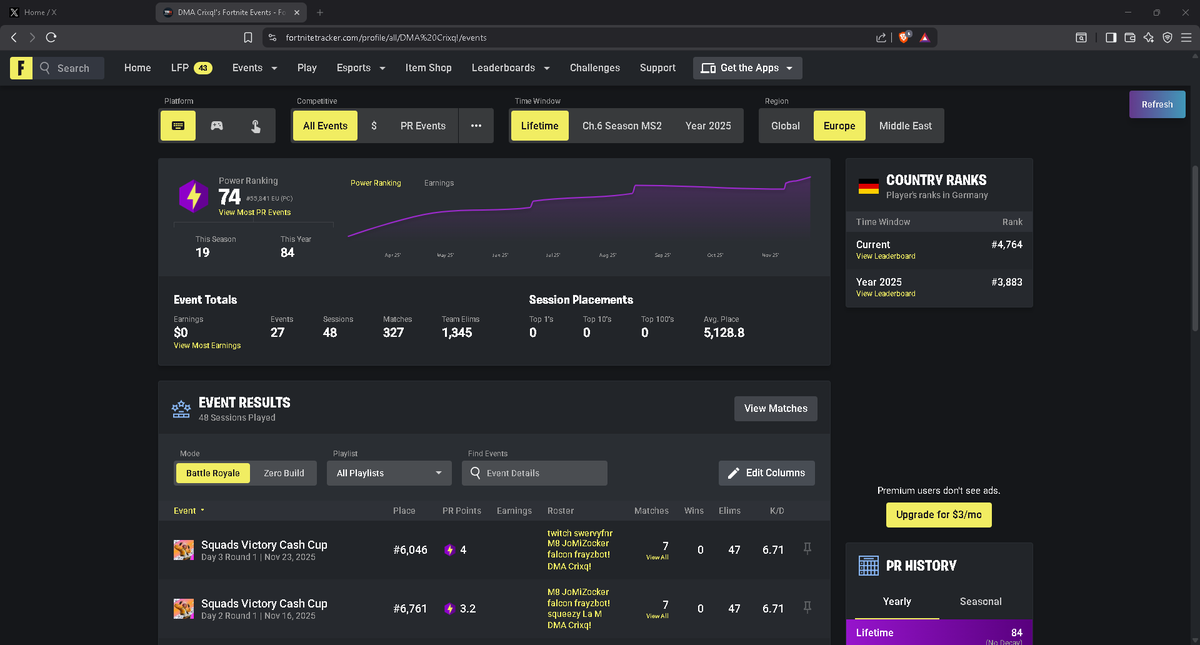Viewport: 1200px width, 645px height.
Task: Open View Most Earnings link
Action: click(207, 346)
